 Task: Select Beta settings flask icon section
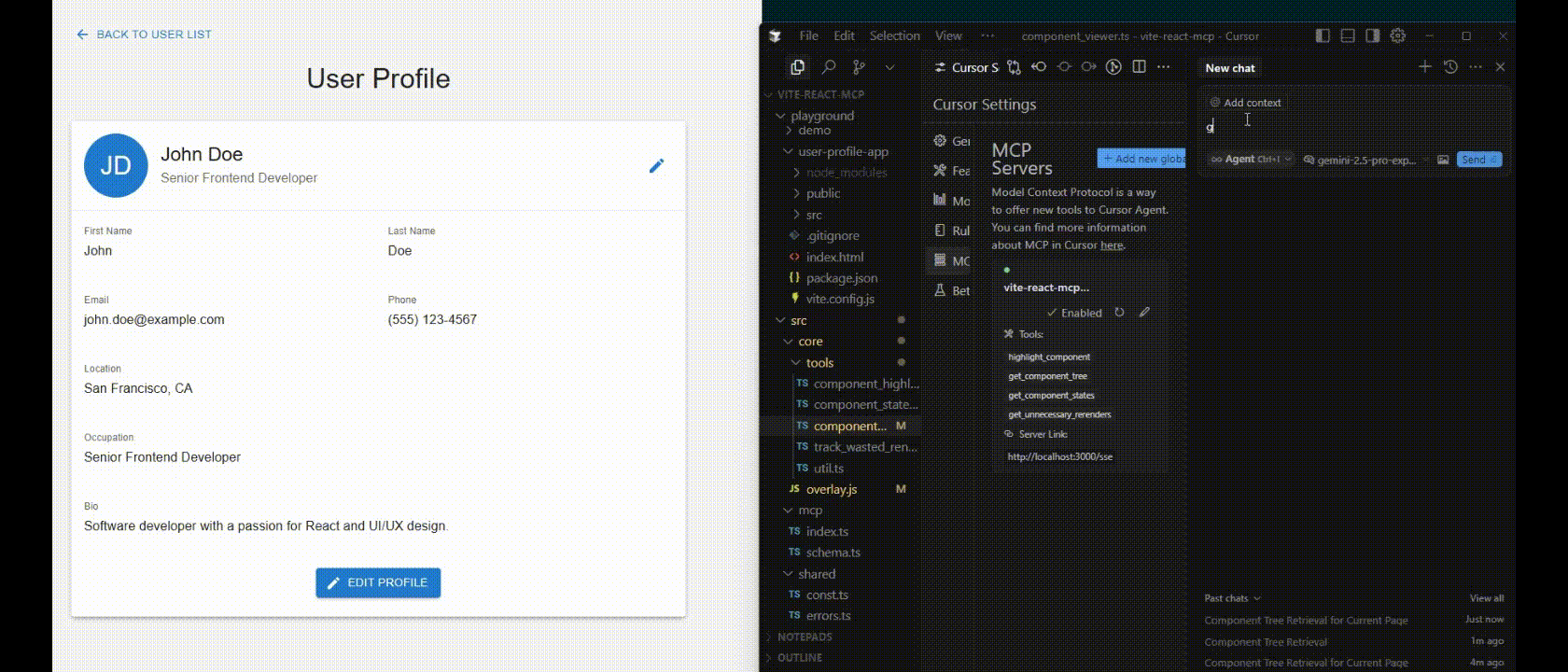point(951,290)
